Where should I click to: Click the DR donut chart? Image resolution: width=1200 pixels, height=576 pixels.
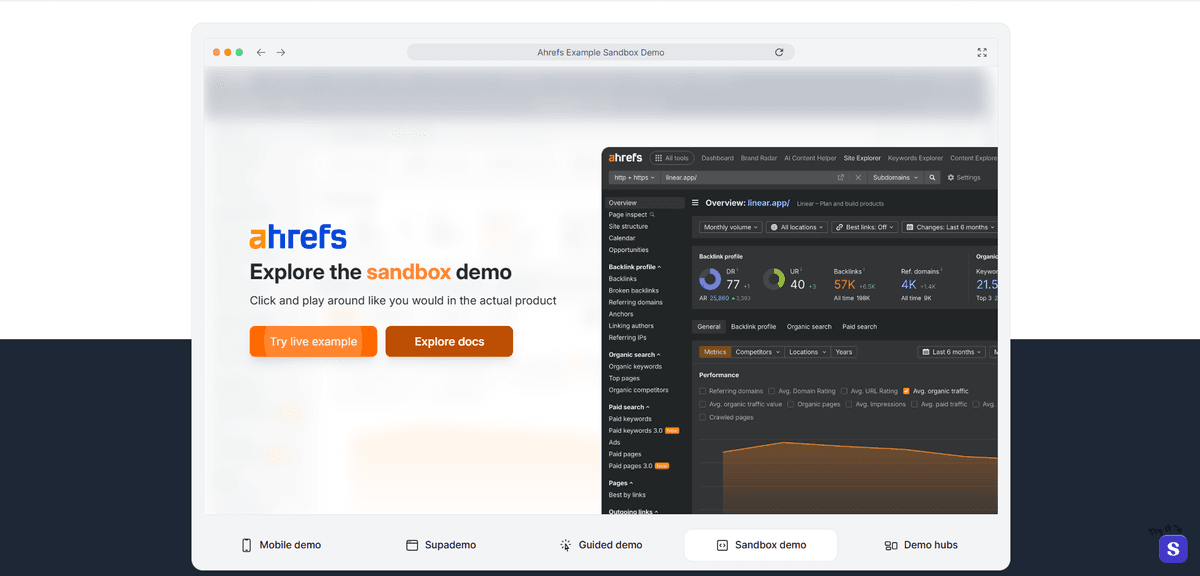710,279
